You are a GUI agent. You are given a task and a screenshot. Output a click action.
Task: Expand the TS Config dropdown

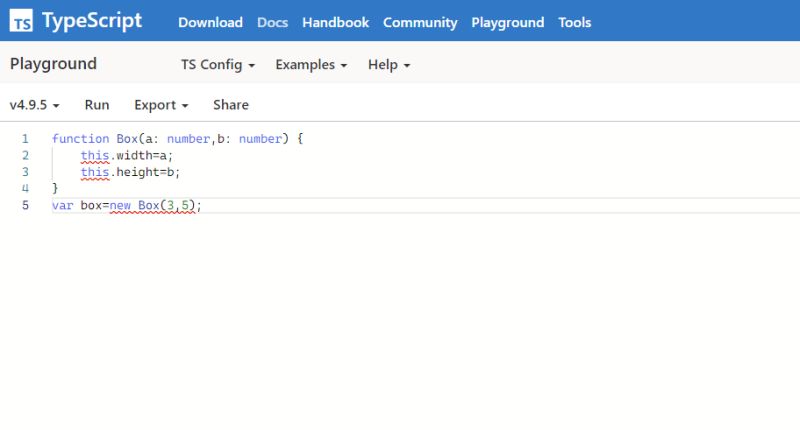[x=218, y=65]
